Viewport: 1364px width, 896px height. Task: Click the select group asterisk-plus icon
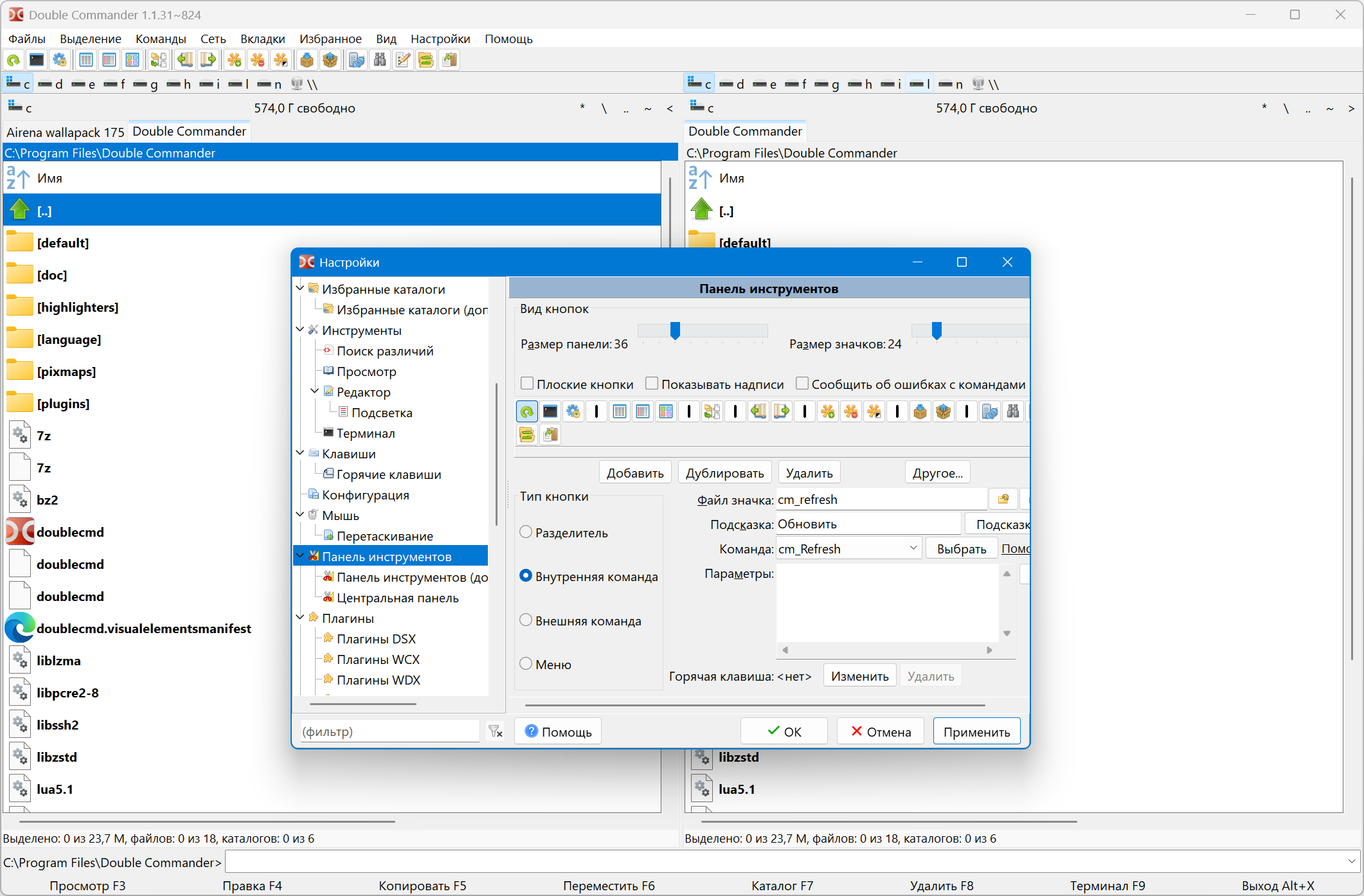coord(235,60)
